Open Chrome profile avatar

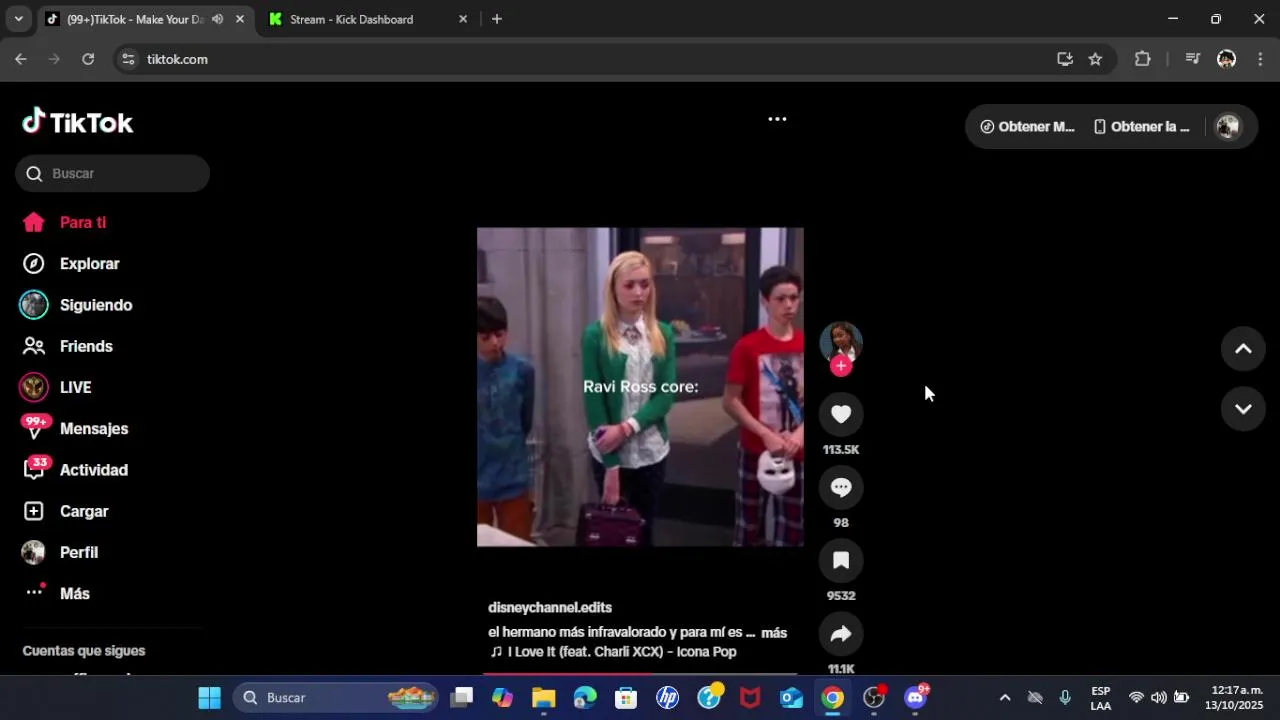click(1226, 59)
